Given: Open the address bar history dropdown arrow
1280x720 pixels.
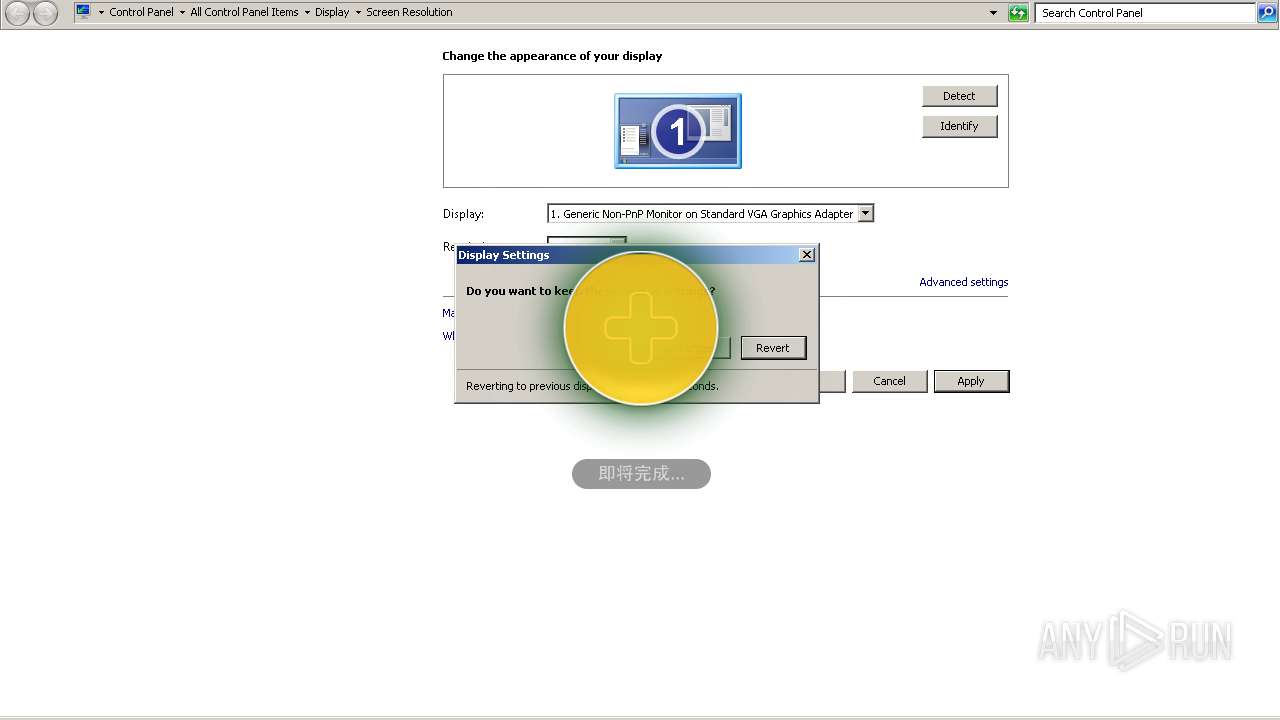Looking at the screenshot, I should pyautogui.click(x=993, y=13).
